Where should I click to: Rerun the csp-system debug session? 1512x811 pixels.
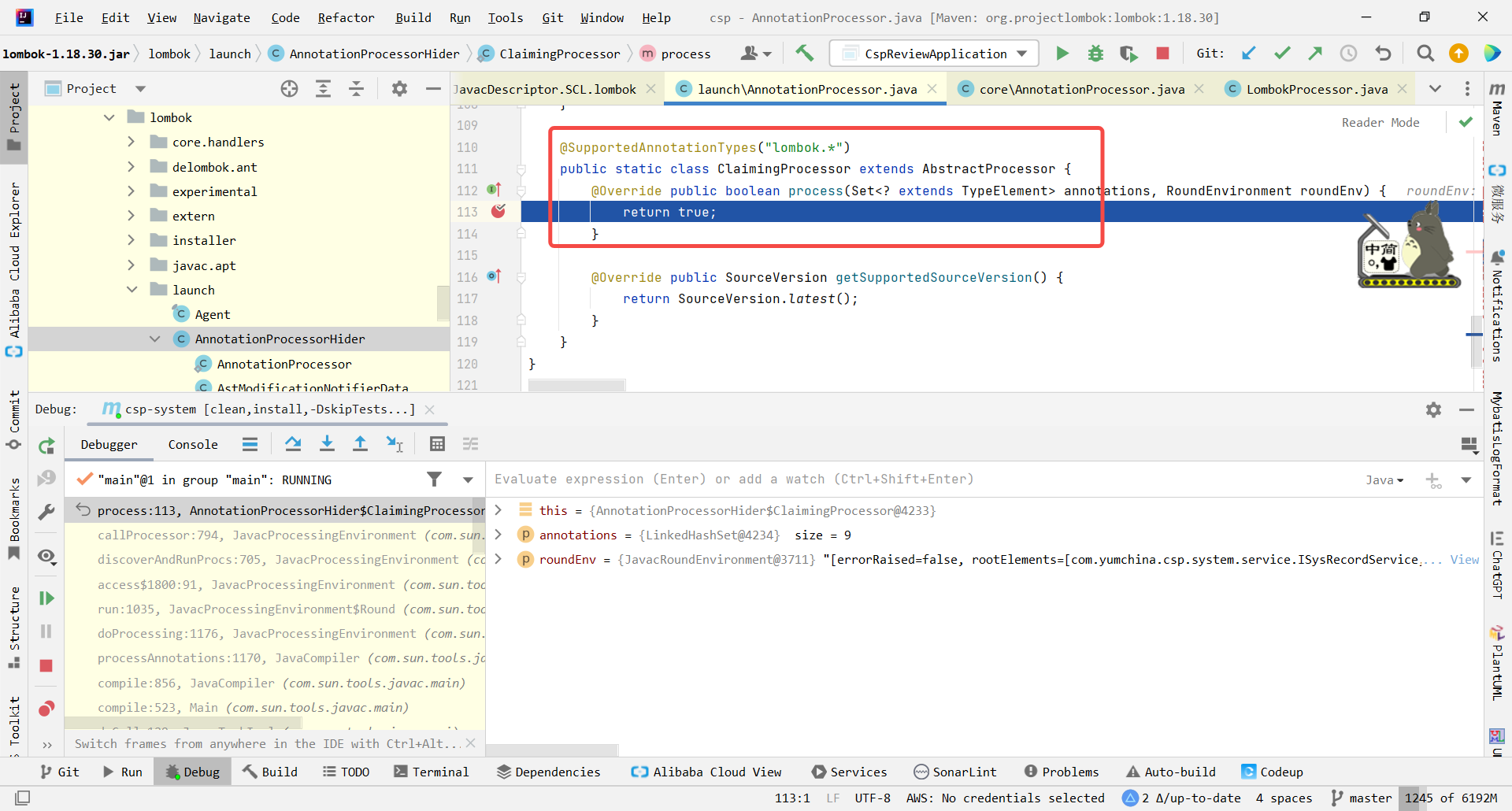tap(46, 446)
